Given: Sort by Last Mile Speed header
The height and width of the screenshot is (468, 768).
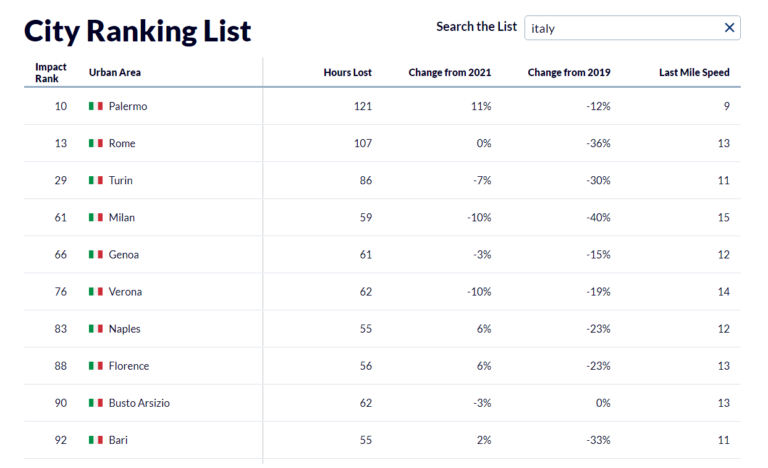Looking at the screenshot, I should point(694,73).
